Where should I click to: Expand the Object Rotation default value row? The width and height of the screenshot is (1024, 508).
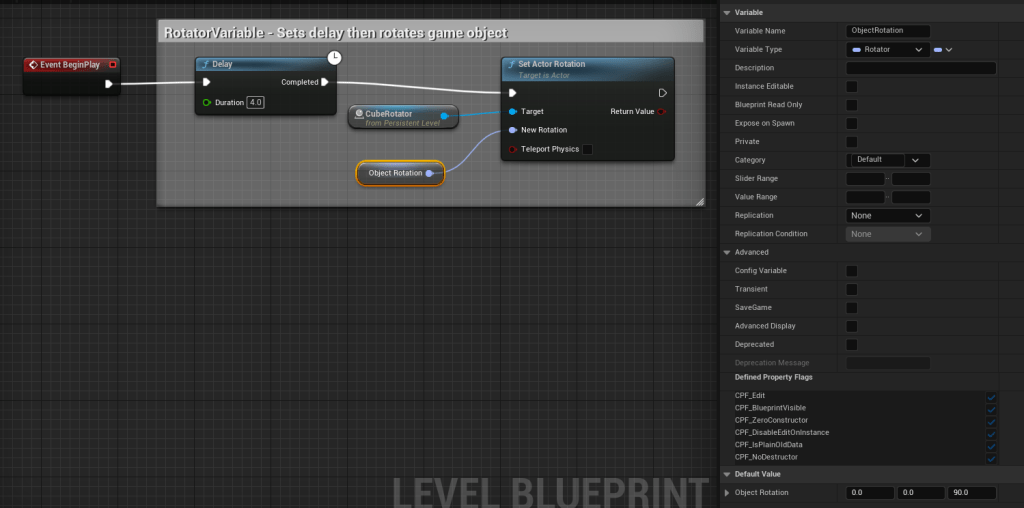pos(727,492)
